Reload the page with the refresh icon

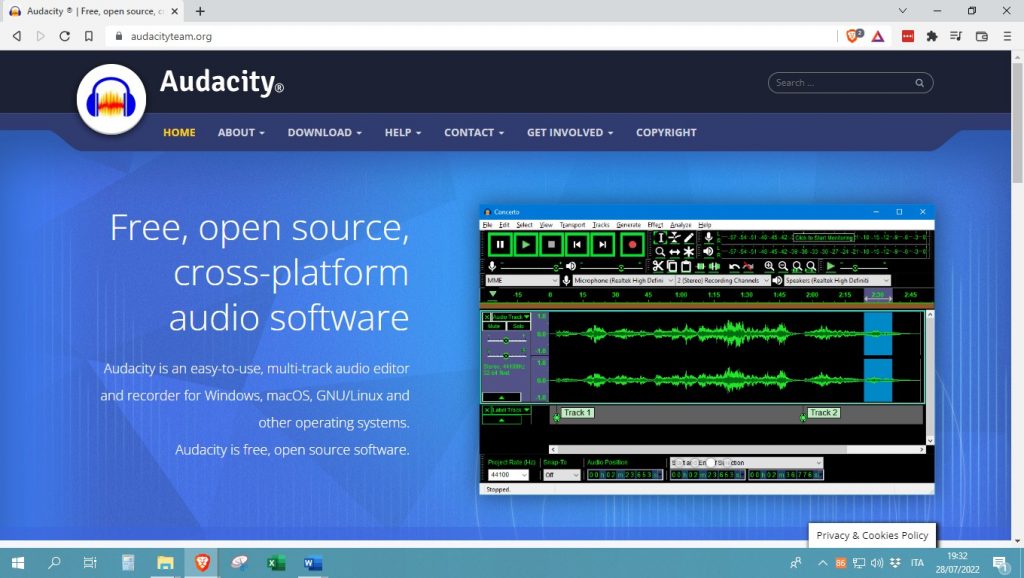click(x=65, y=36)
